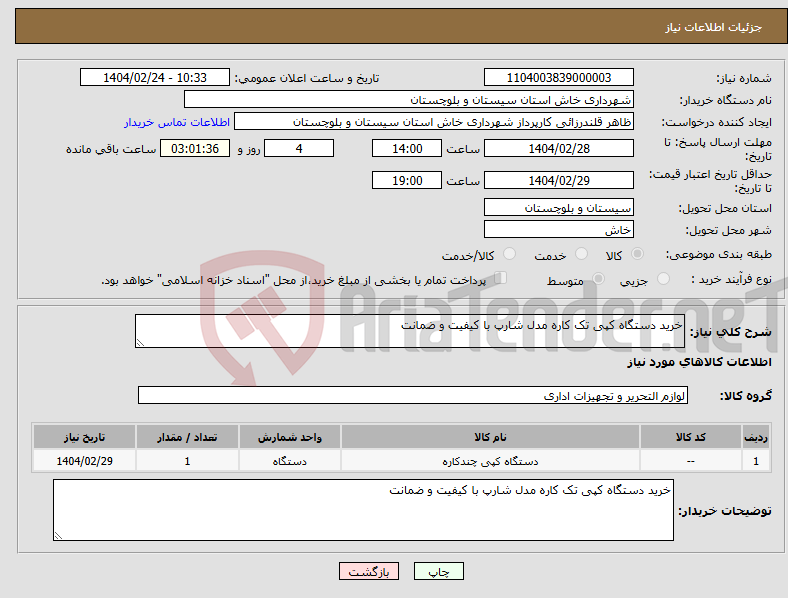Click the ردیف column header
The height and width of the screenshot is (598, 788).
point(756,437)
